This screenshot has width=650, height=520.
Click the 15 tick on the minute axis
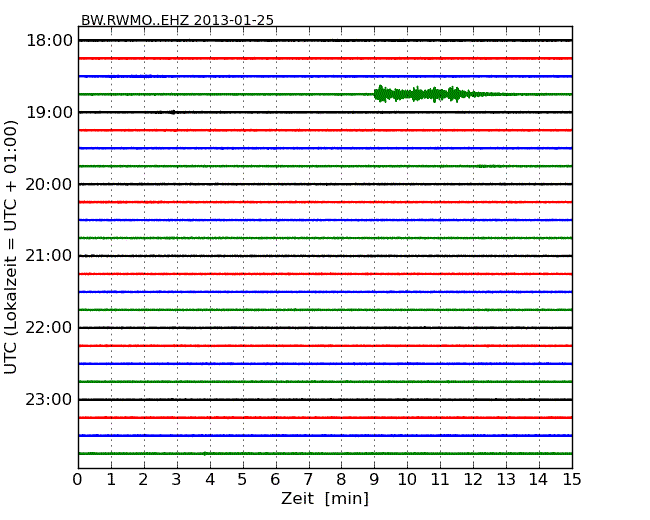[x=572, y=480]
